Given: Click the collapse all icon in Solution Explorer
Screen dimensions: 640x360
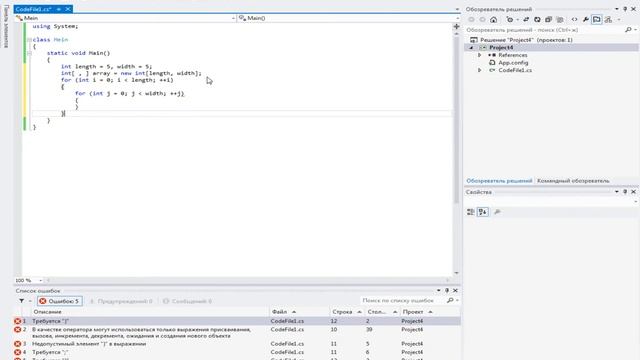Looking at the screenshot, I should [x=549, y=19].
